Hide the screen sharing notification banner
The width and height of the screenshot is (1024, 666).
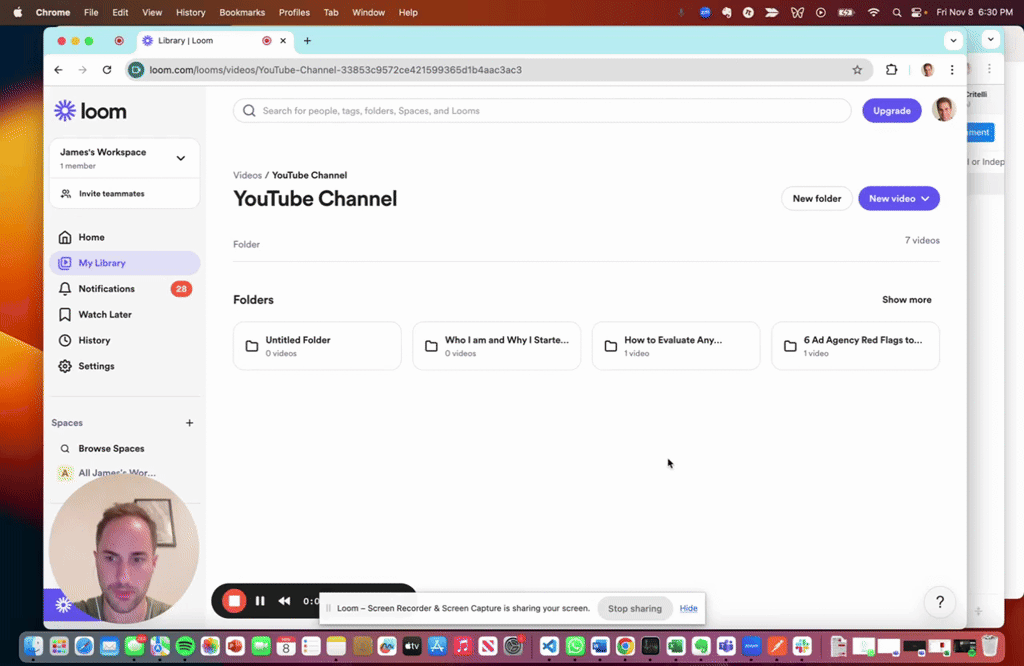[688, 608]
